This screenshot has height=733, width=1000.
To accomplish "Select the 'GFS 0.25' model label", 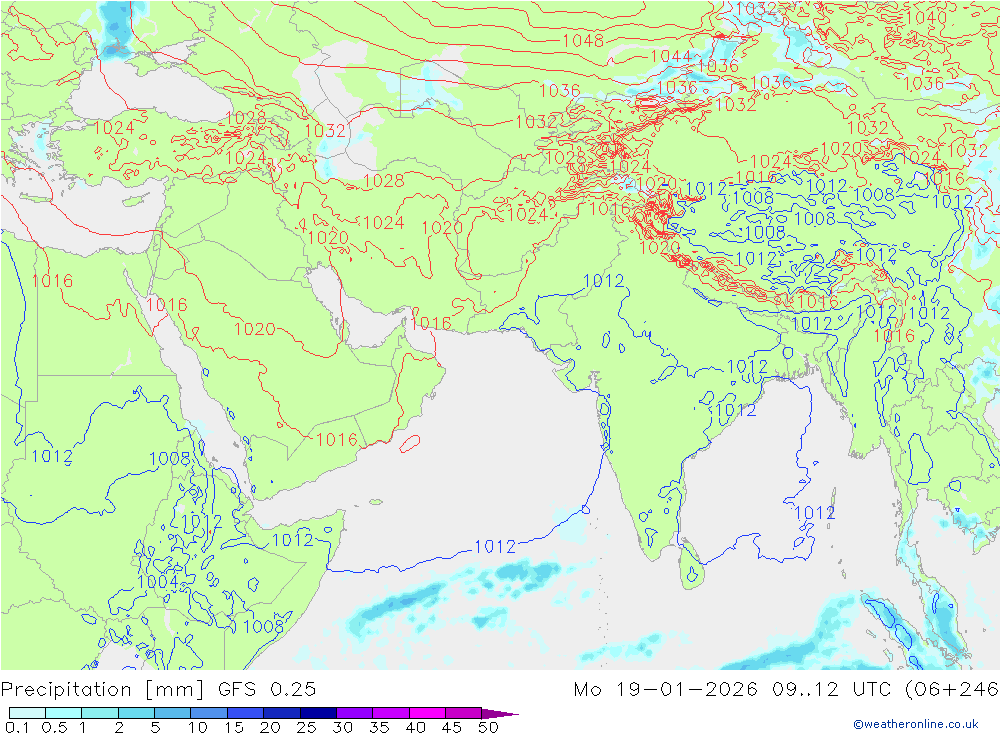I will tap(267, 690).
